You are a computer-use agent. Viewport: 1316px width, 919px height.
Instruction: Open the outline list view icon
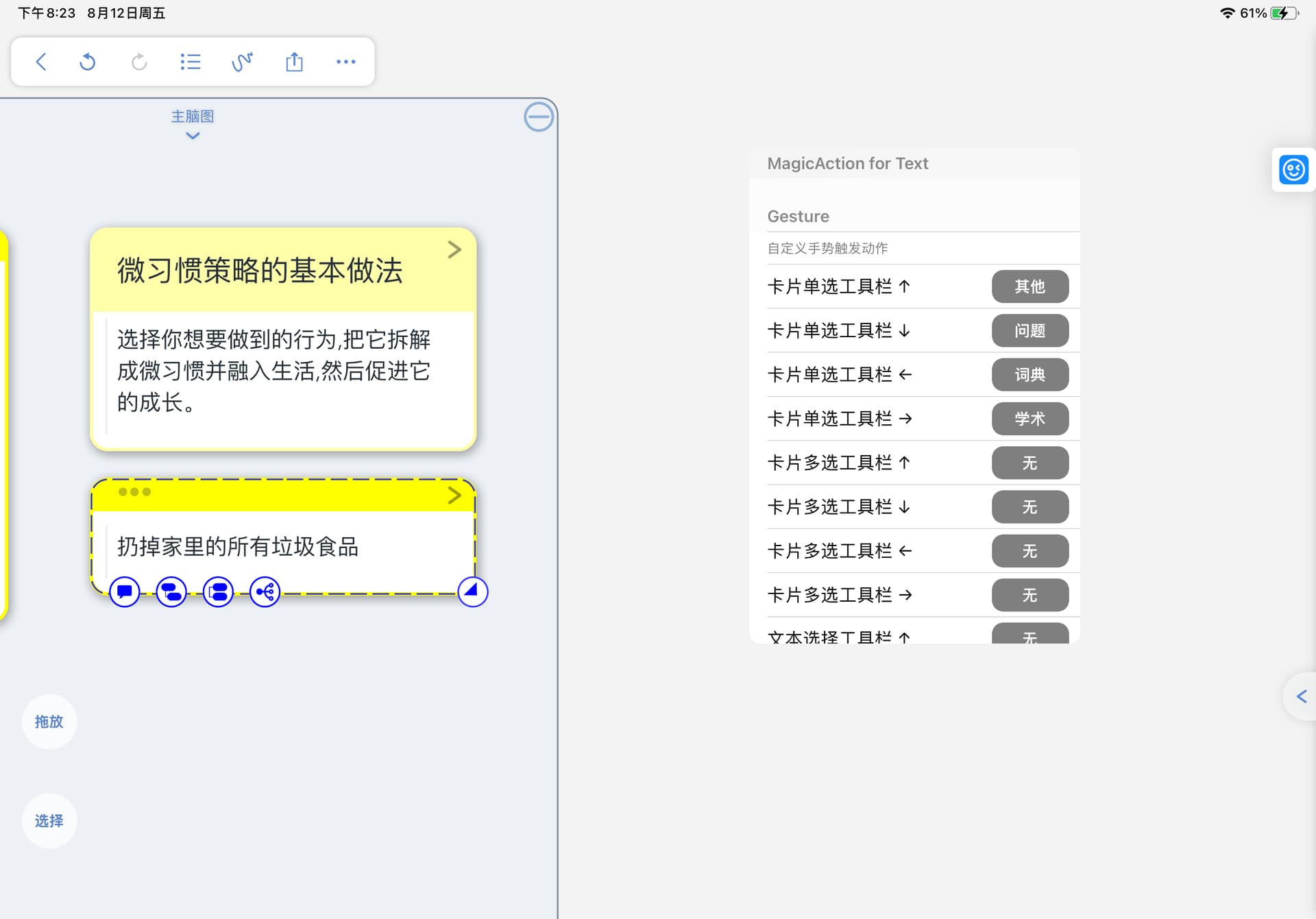tap(190, 62)
